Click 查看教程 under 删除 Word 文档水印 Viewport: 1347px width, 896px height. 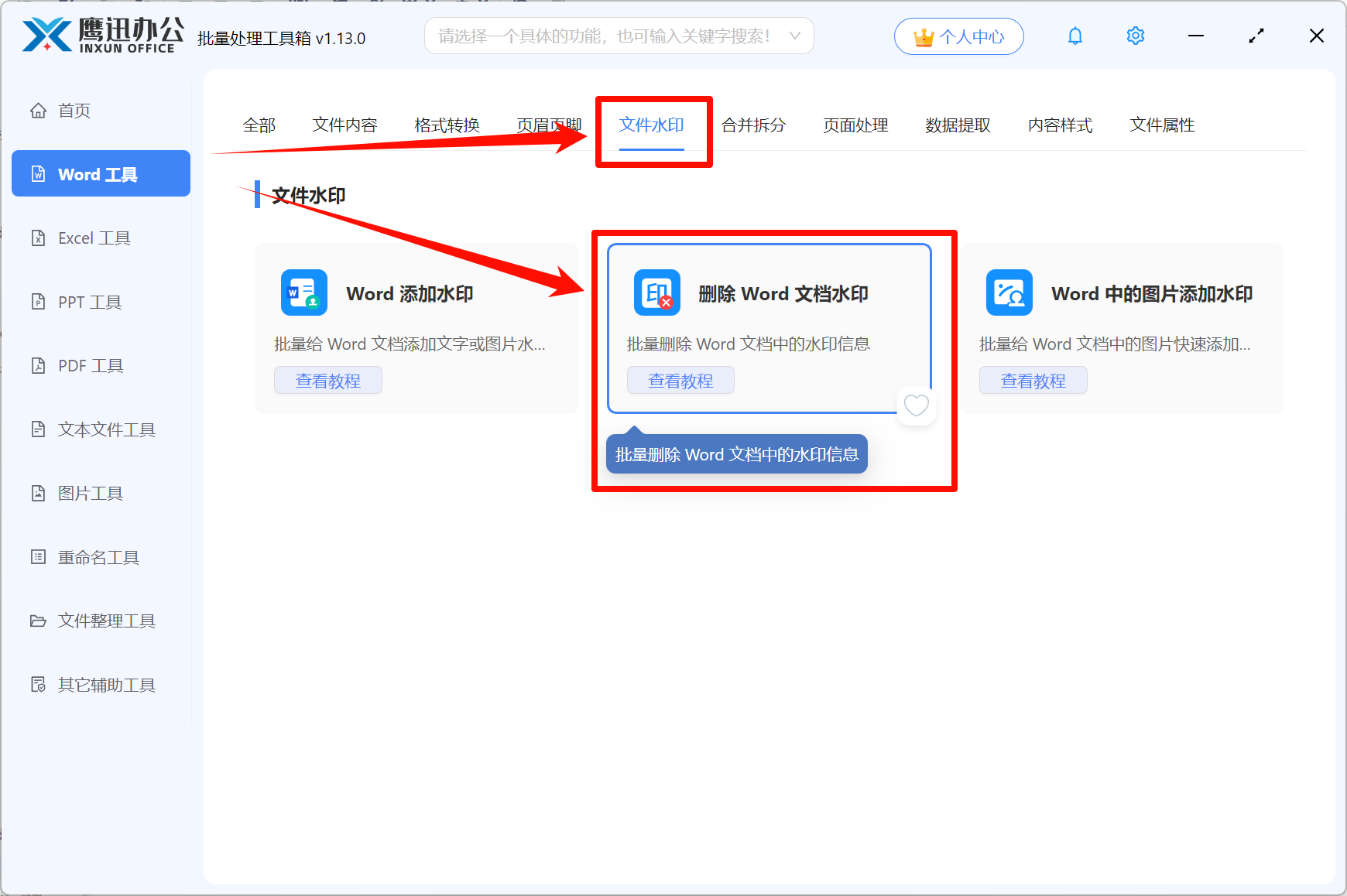click(680, 381)
